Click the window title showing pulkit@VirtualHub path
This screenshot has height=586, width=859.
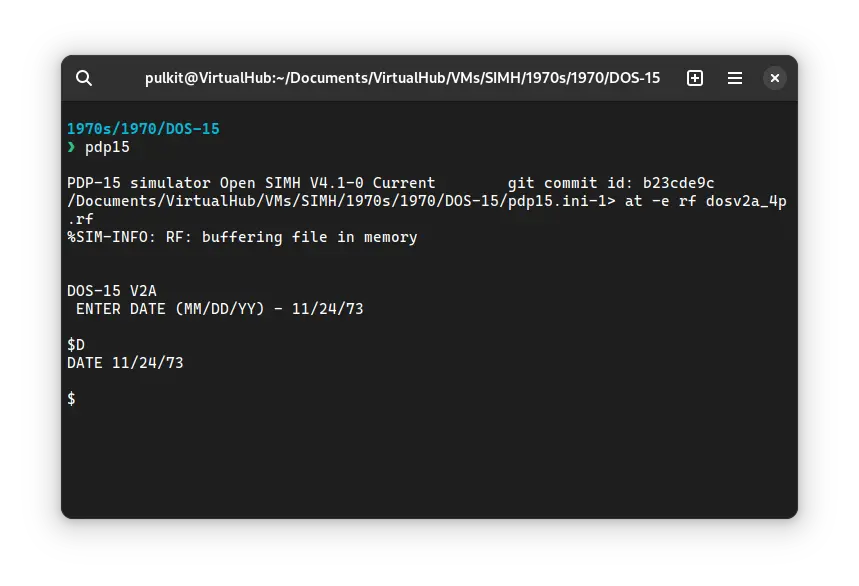coord(402,78)
